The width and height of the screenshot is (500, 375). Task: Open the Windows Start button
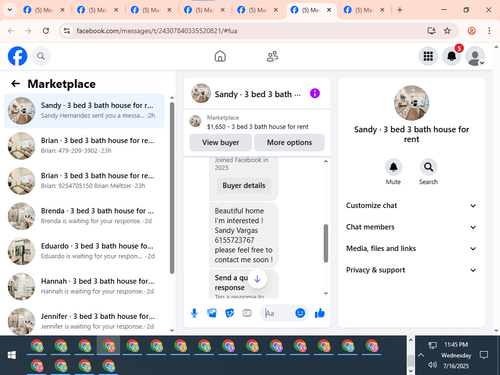(x=12, y=355)
